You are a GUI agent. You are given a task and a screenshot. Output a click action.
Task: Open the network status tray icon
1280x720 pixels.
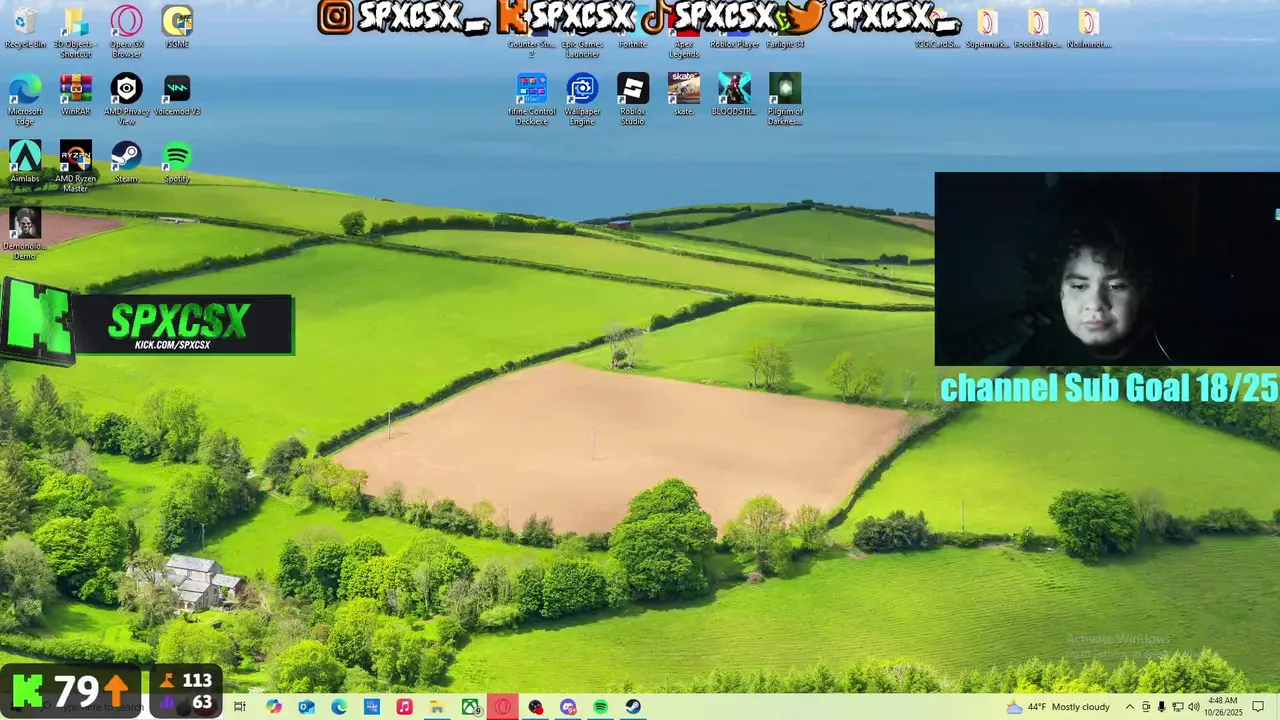(1177, 707)
